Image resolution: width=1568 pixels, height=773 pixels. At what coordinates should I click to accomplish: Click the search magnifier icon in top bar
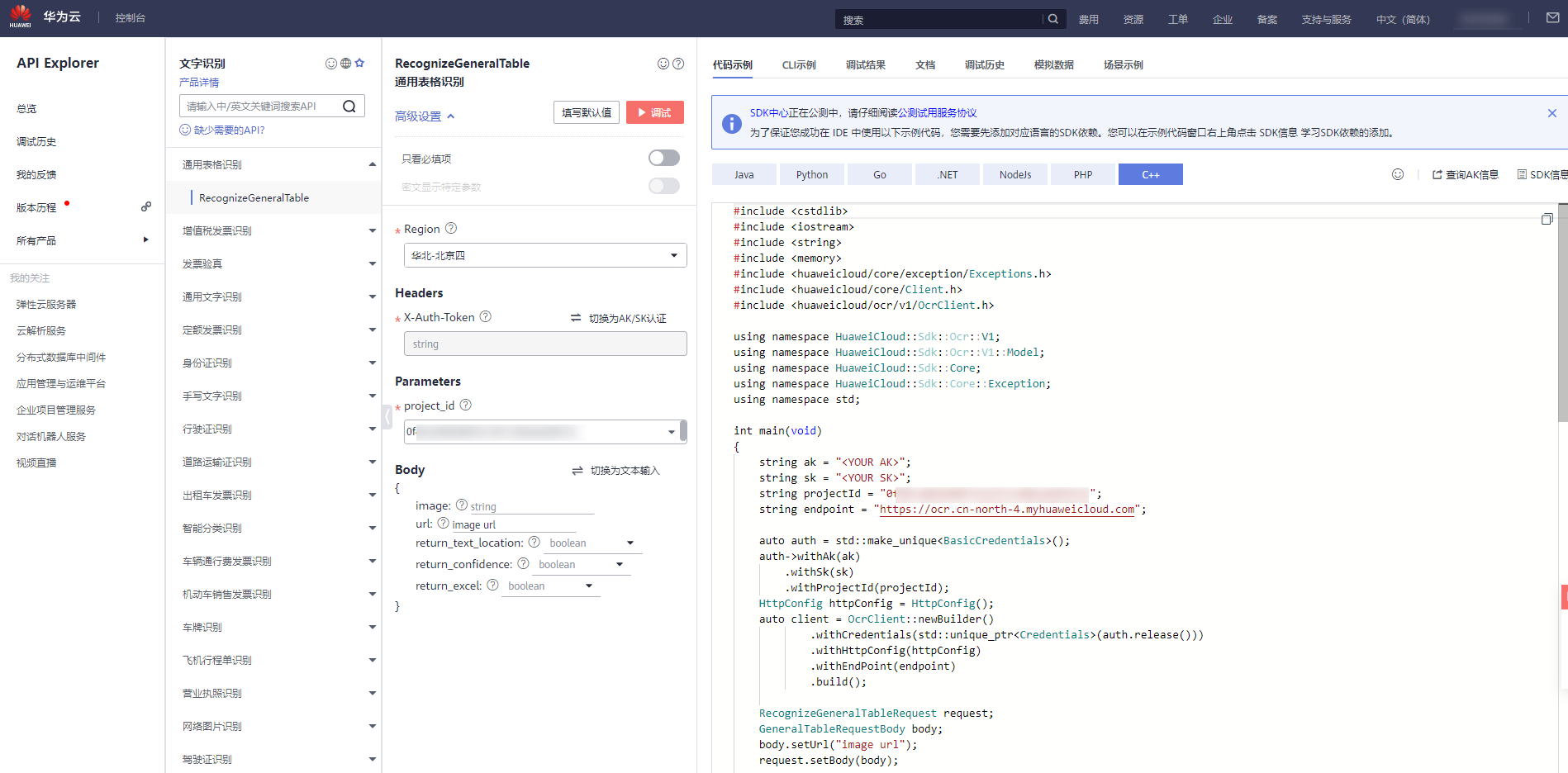pyautogui.click(x=1052, y=19)
